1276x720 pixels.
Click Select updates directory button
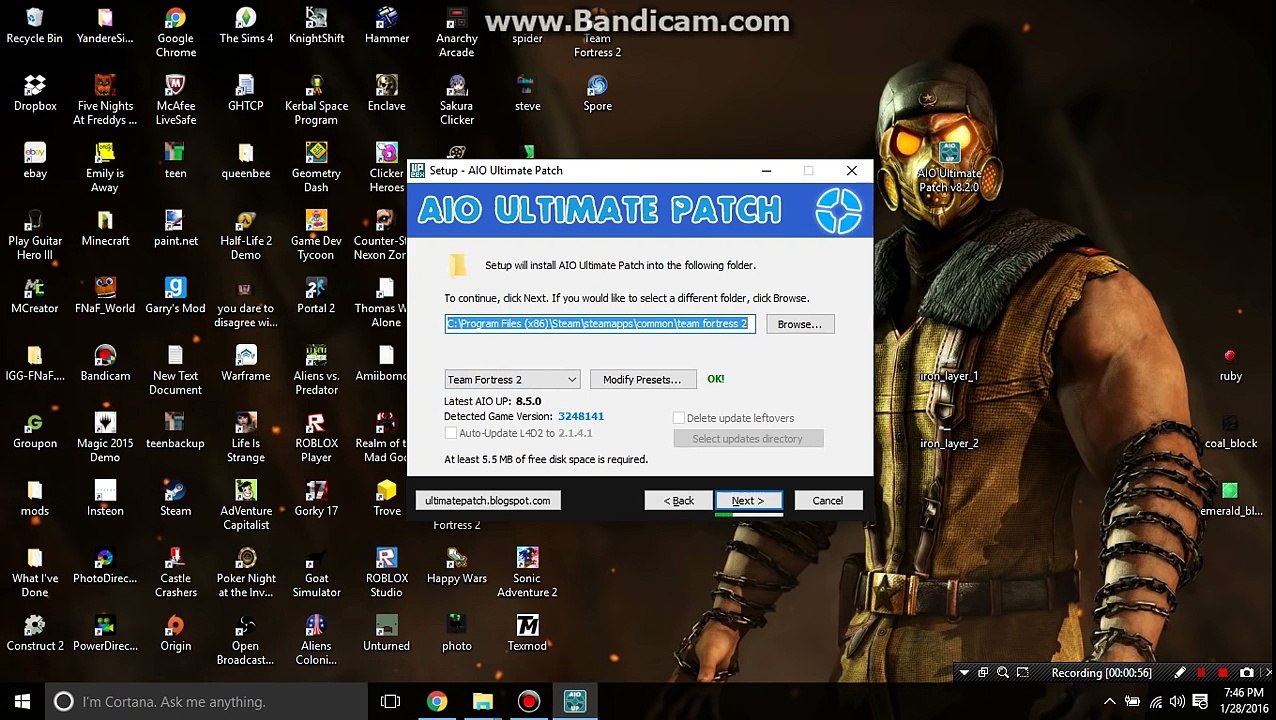pyautogui.click(x=748, y=439)
